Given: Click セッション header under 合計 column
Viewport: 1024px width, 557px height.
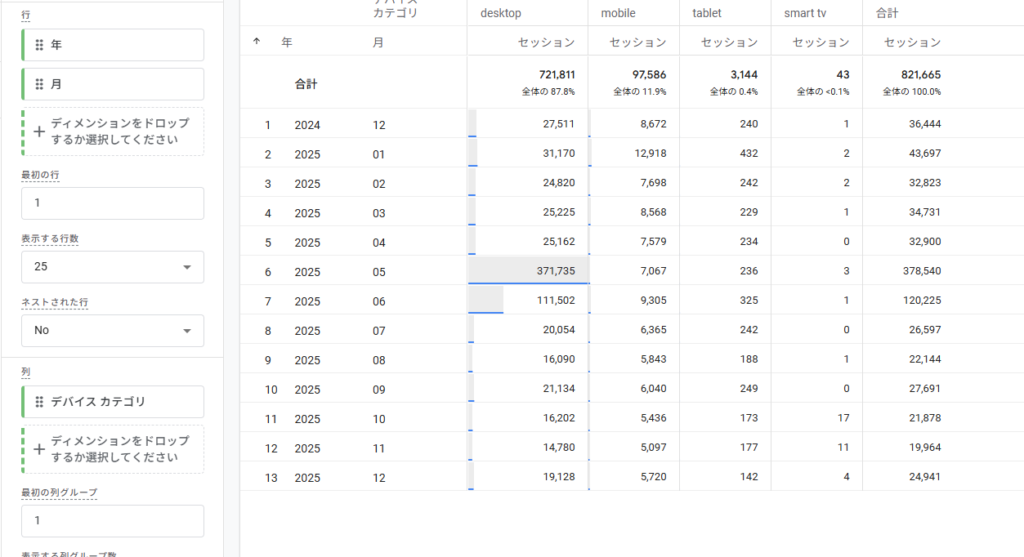Looking at the screenshot, I should click(x=912, y=42).
